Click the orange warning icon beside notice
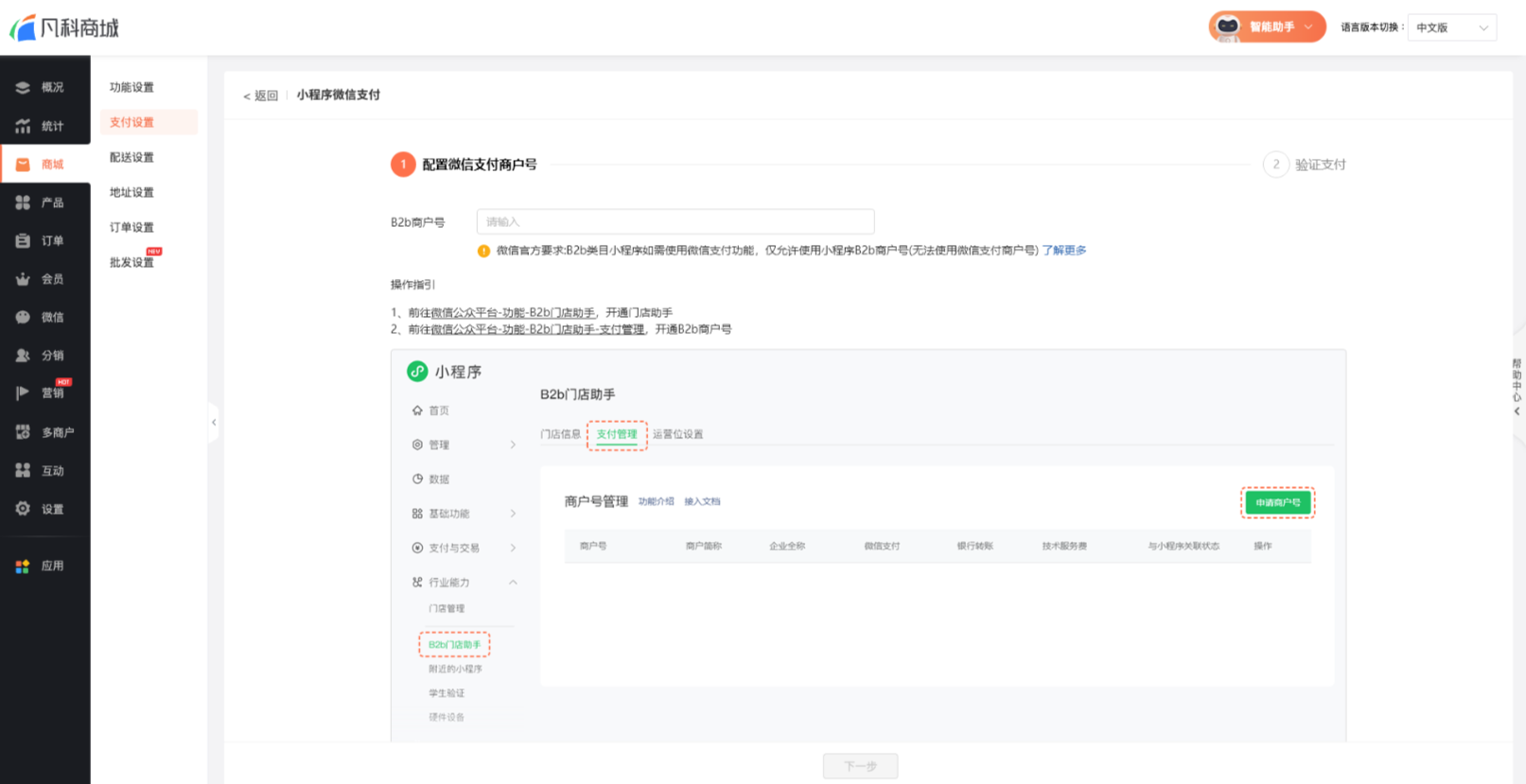Image resolution: width=1526 pixels, height=784 pixels. 483,251
